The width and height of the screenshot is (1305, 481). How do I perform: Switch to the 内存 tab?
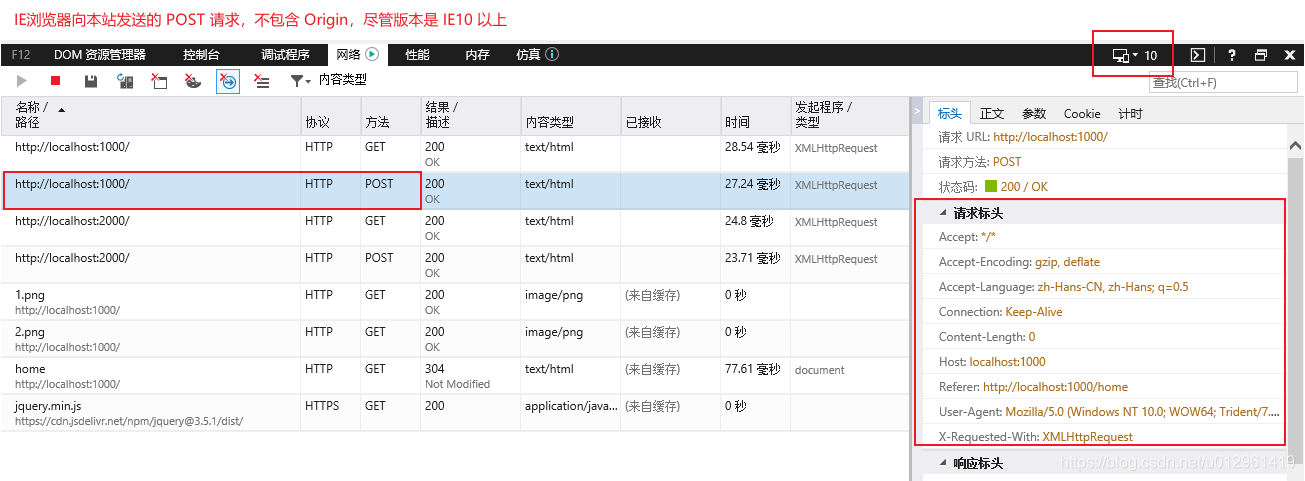478,55
